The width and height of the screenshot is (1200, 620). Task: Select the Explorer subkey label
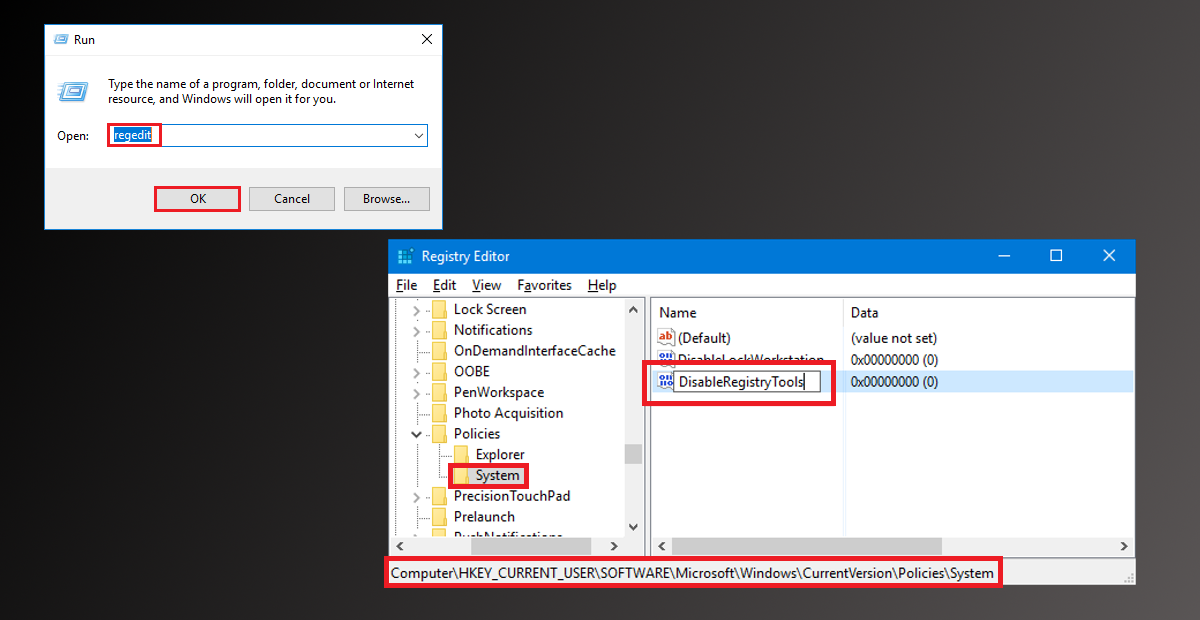(x=500, y=455)
